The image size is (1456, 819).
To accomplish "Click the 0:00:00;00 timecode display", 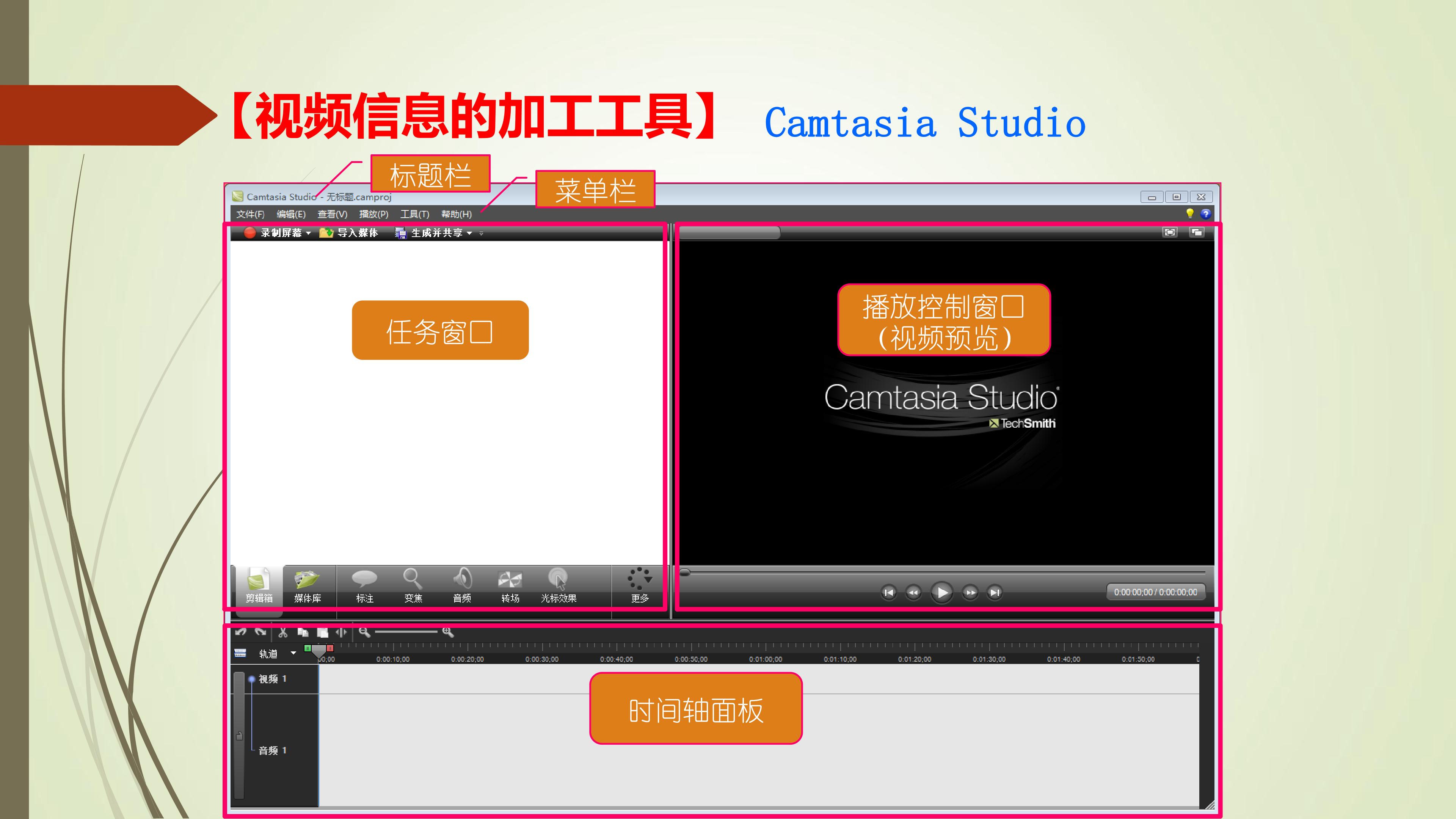I will tap(1155, 592).
